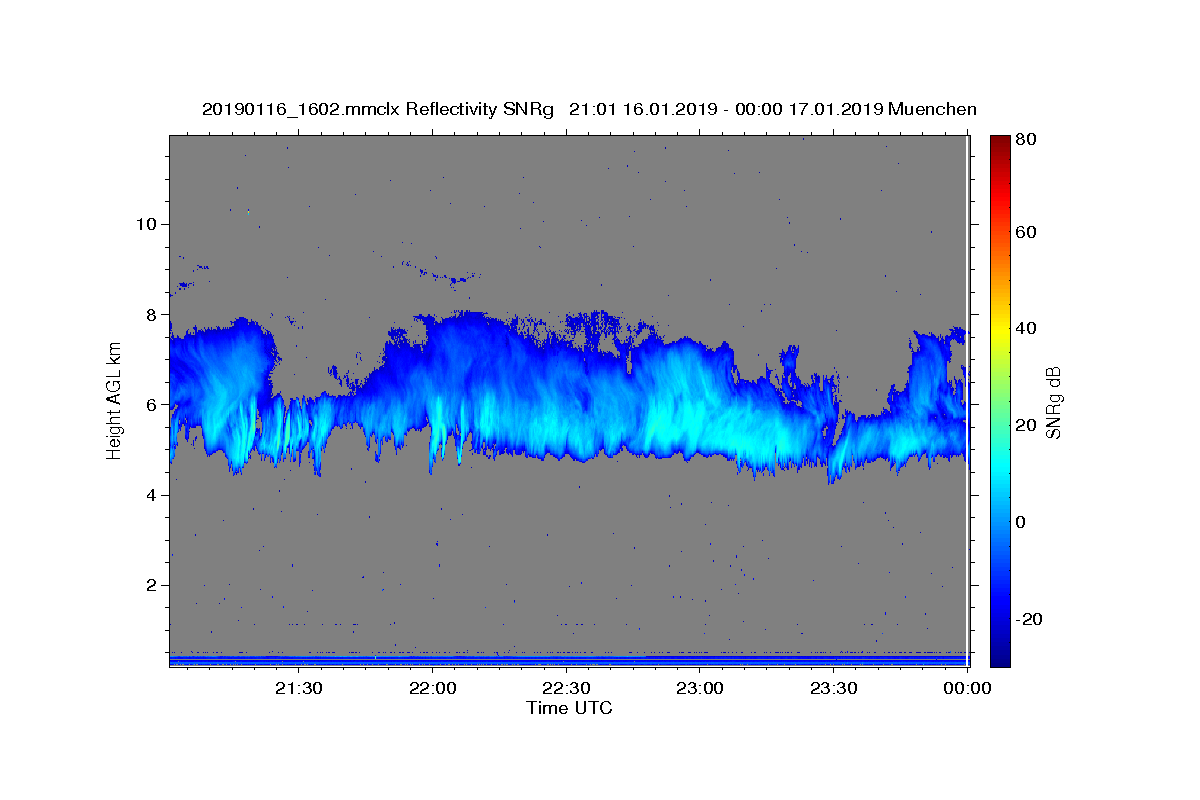Screen dimensions: 1200x800
Task: Click the 22:30 time axis label
Action: click(x=566, y=688)
